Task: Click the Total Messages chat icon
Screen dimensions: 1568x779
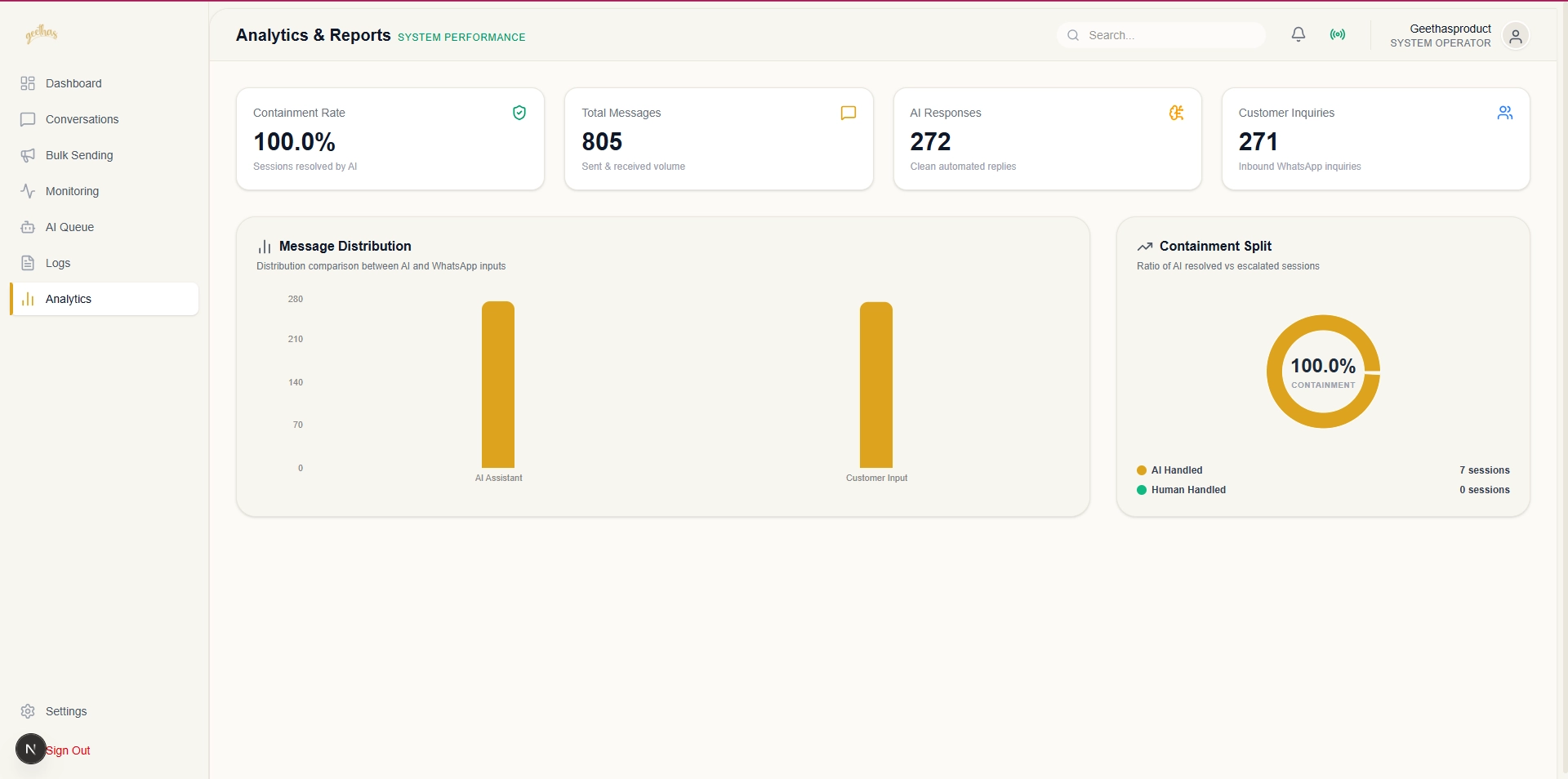Action: (849, 113)
